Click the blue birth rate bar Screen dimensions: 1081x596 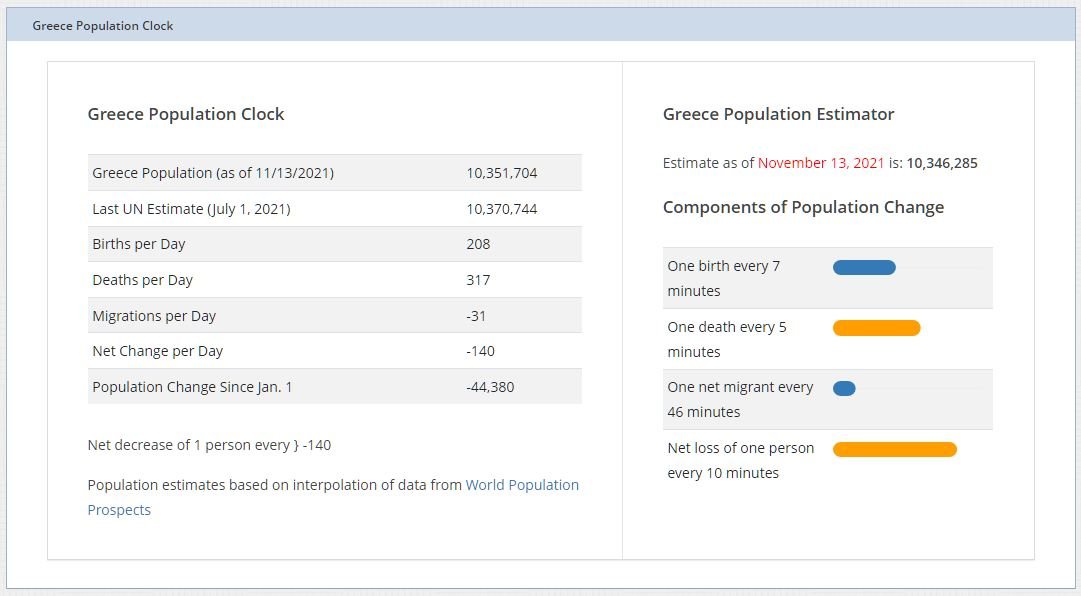click(864, 267)
